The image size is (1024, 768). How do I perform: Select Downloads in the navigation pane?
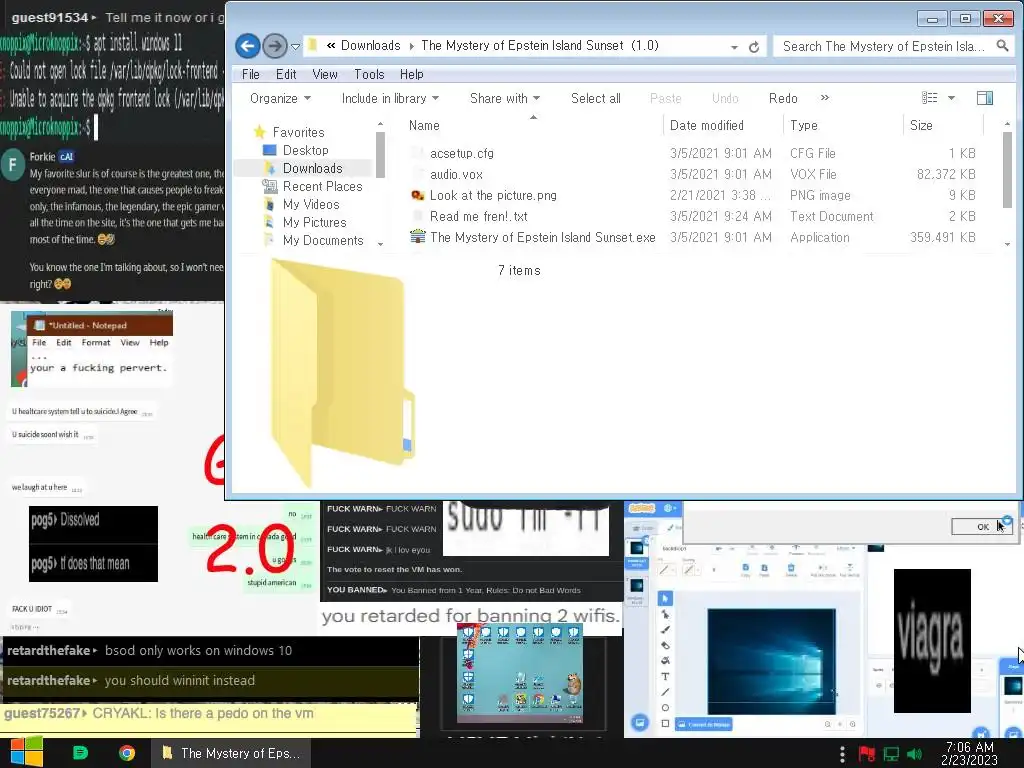click(x=312, y=168)
